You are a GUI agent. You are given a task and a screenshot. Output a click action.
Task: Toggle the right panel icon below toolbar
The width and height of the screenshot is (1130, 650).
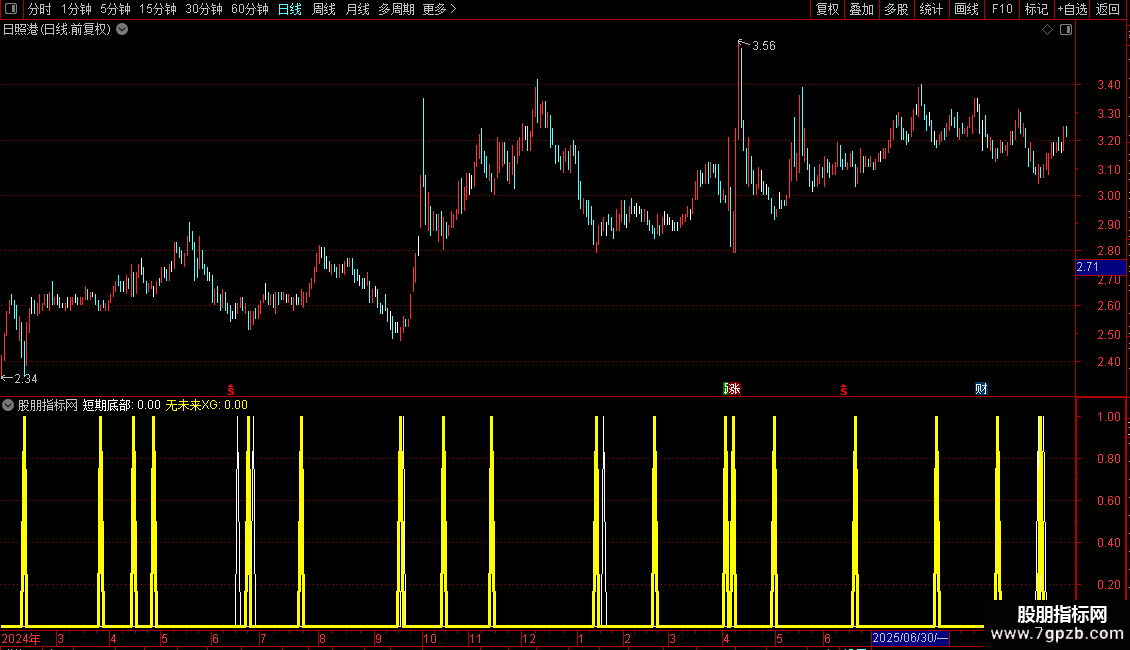1066,30
